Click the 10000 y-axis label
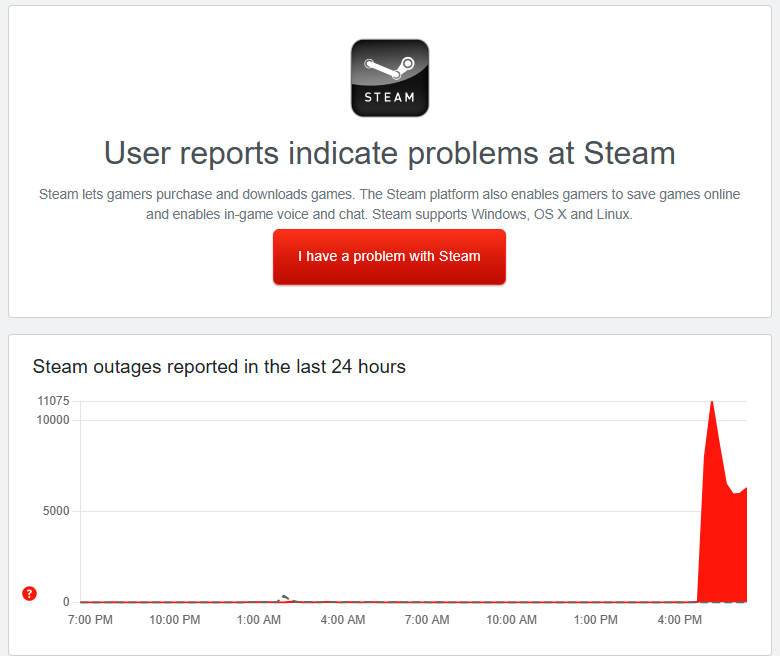 (x=53, y=420)
